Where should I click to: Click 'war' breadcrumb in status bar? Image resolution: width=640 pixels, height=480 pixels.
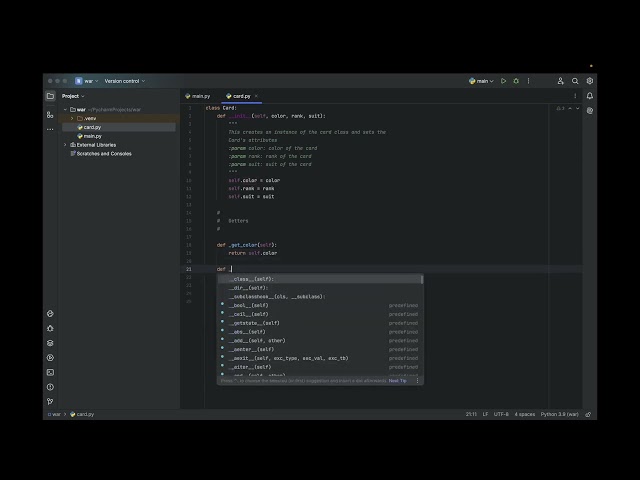coord(54,414)
